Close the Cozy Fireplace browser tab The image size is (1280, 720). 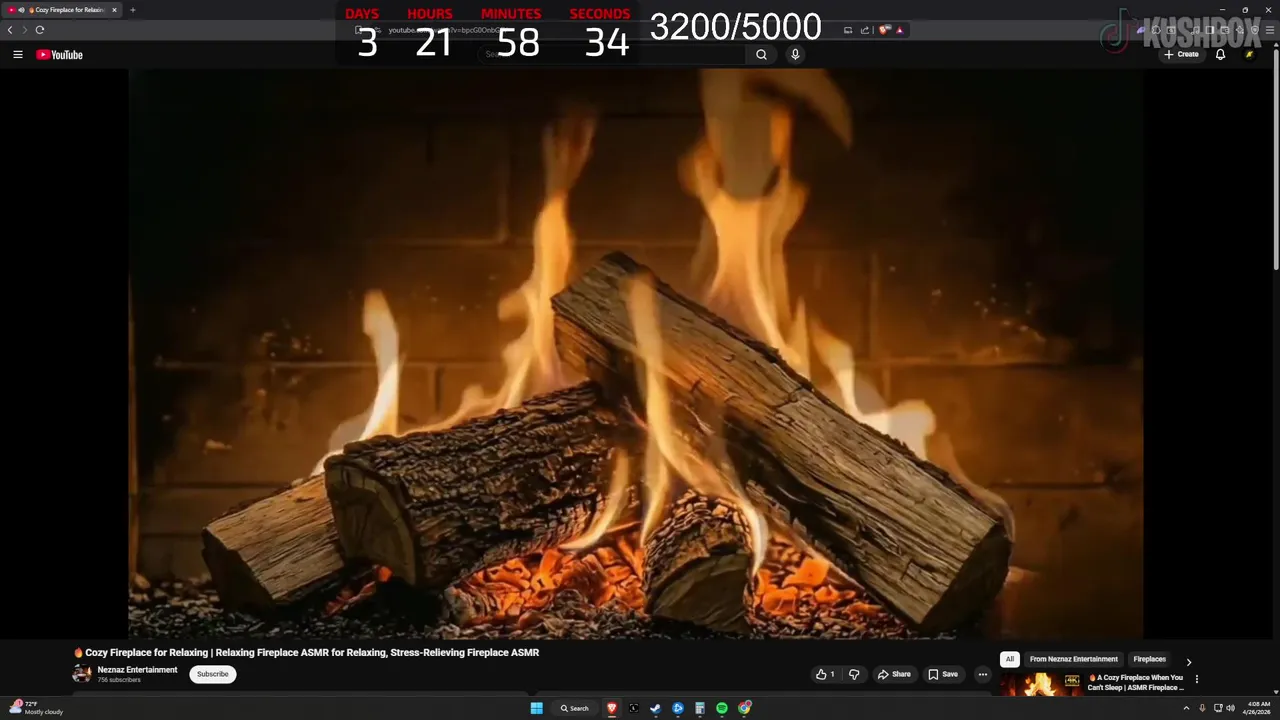tap(114, 10)
